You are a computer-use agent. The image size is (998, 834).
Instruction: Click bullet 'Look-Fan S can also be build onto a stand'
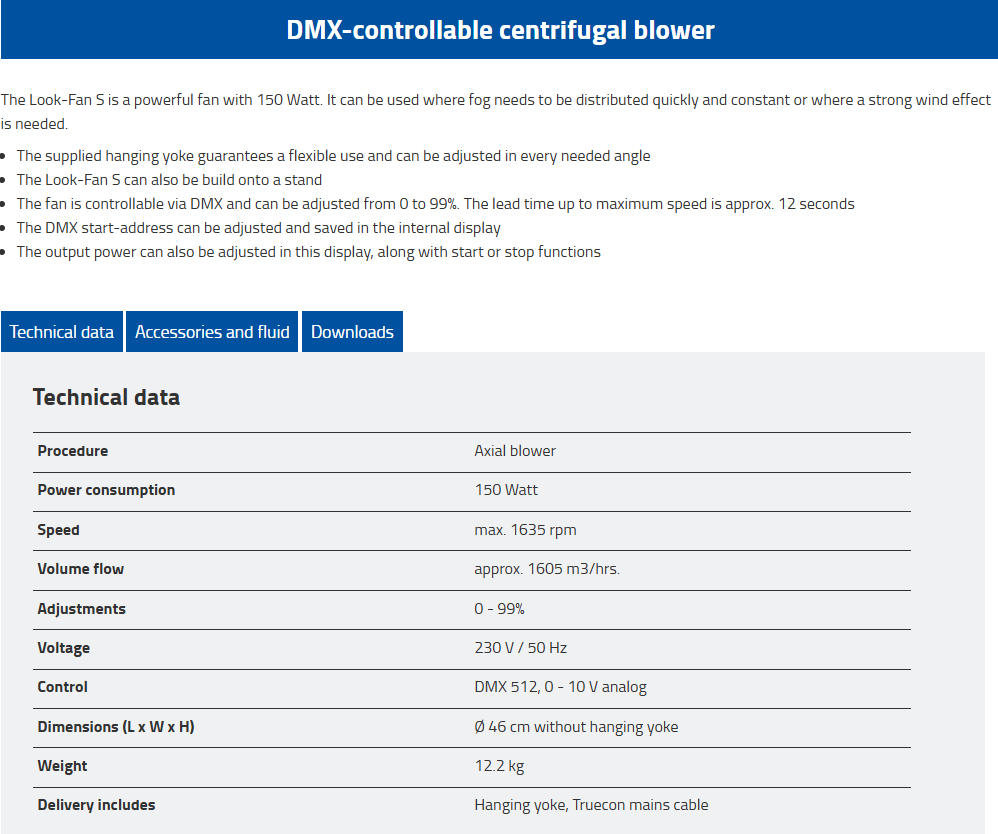(x=169, y=180)
